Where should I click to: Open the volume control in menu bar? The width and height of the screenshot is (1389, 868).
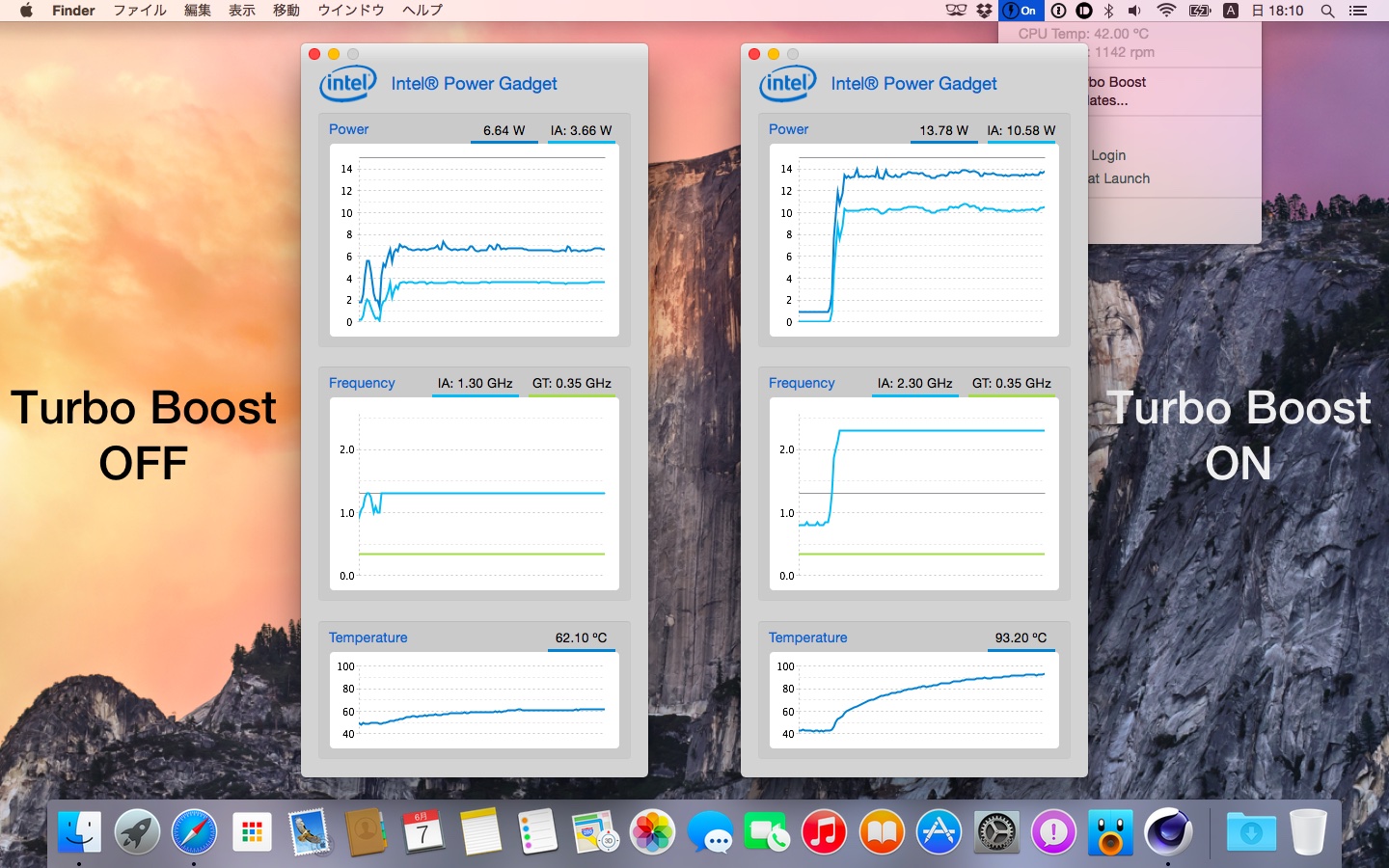[x=1135, y=11]
